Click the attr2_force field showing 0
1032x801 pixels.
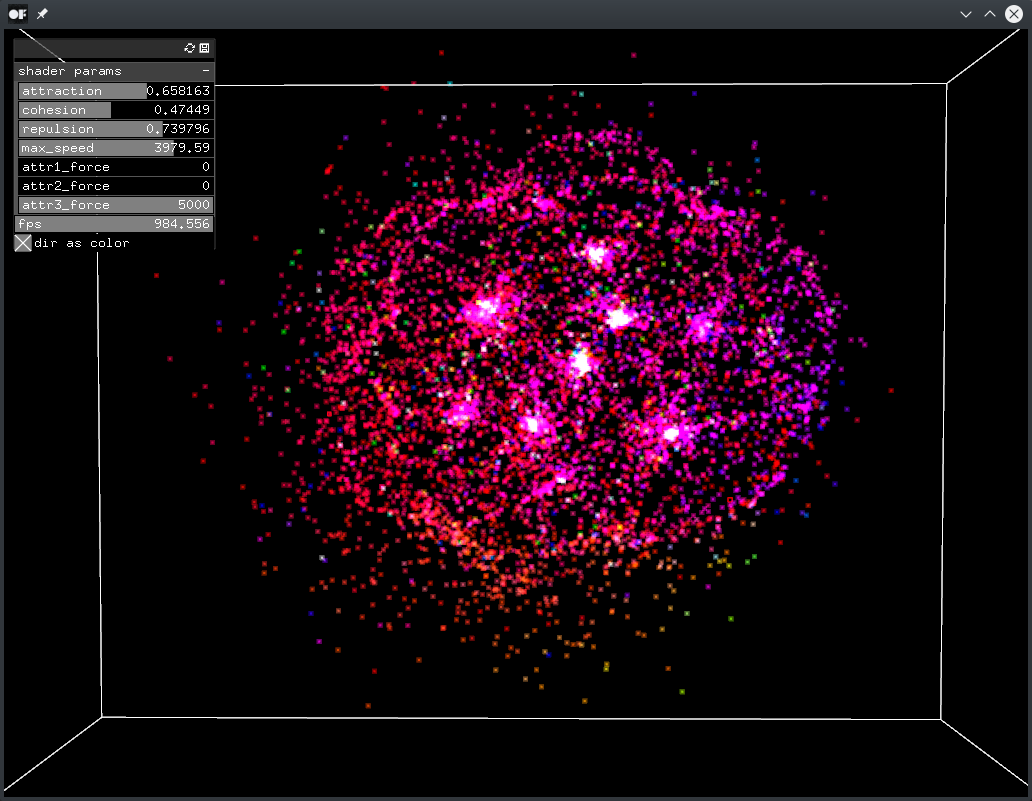[113, 186]
